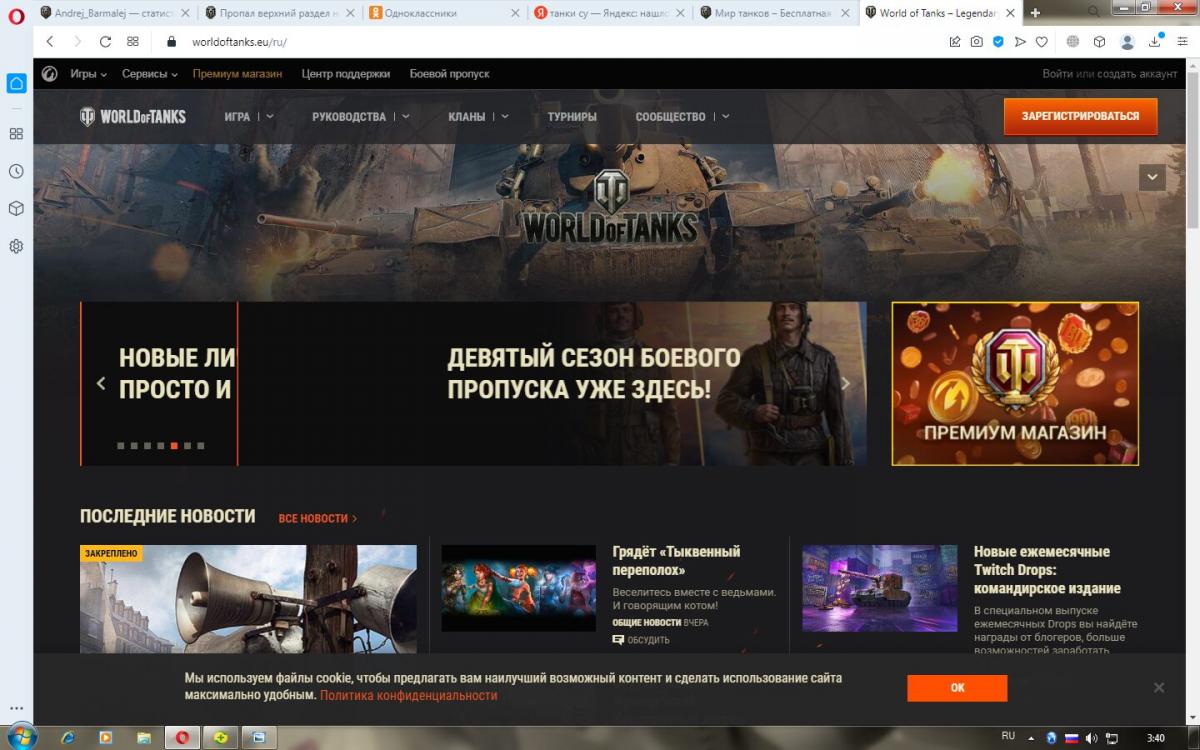Screen dimensions: 1200x750
Task: Expand the Сервисы dropdown in top bar
Action: (150, 74)
